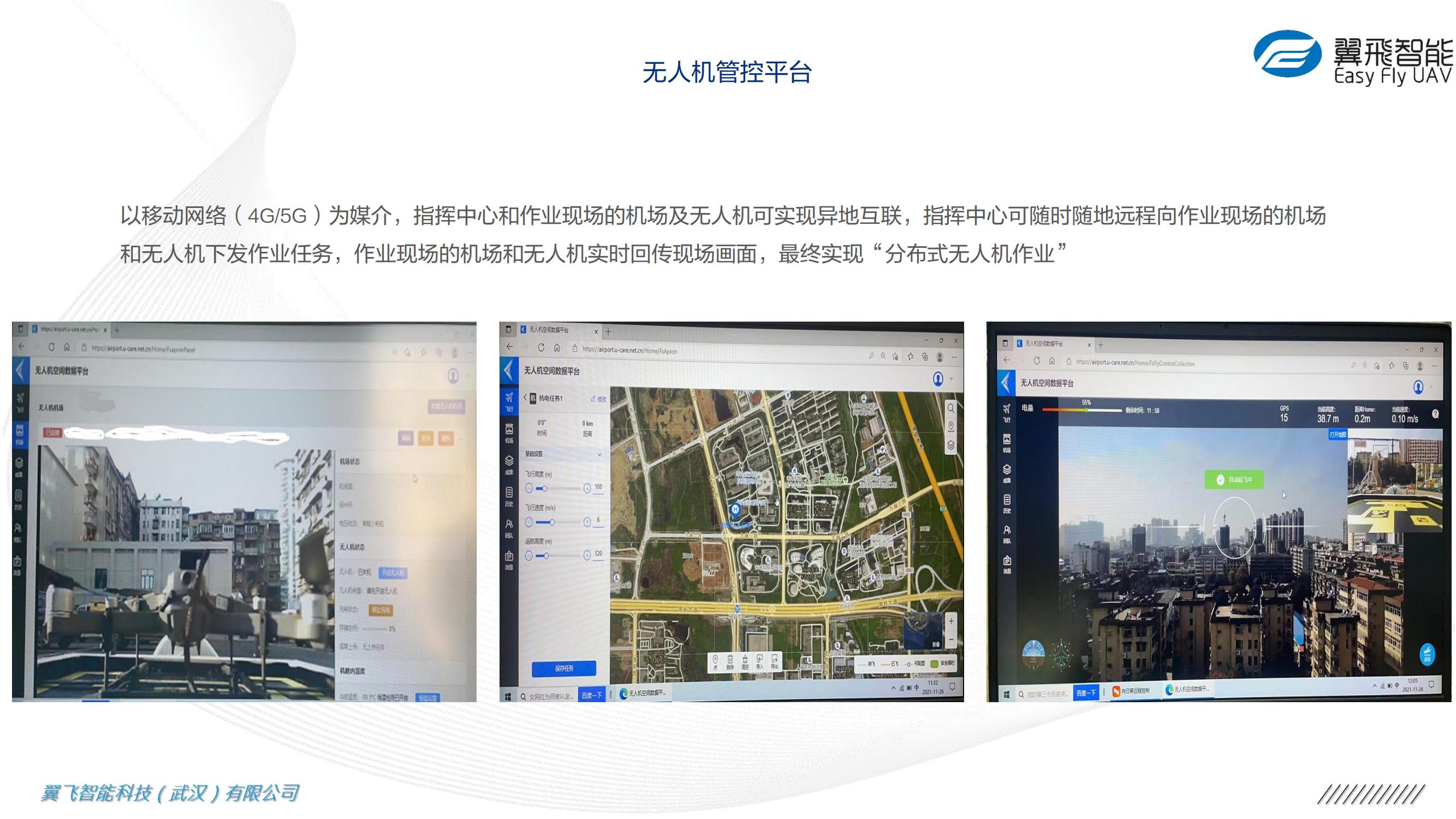Click the 返航高度 value field showing 120

(598, 555)
